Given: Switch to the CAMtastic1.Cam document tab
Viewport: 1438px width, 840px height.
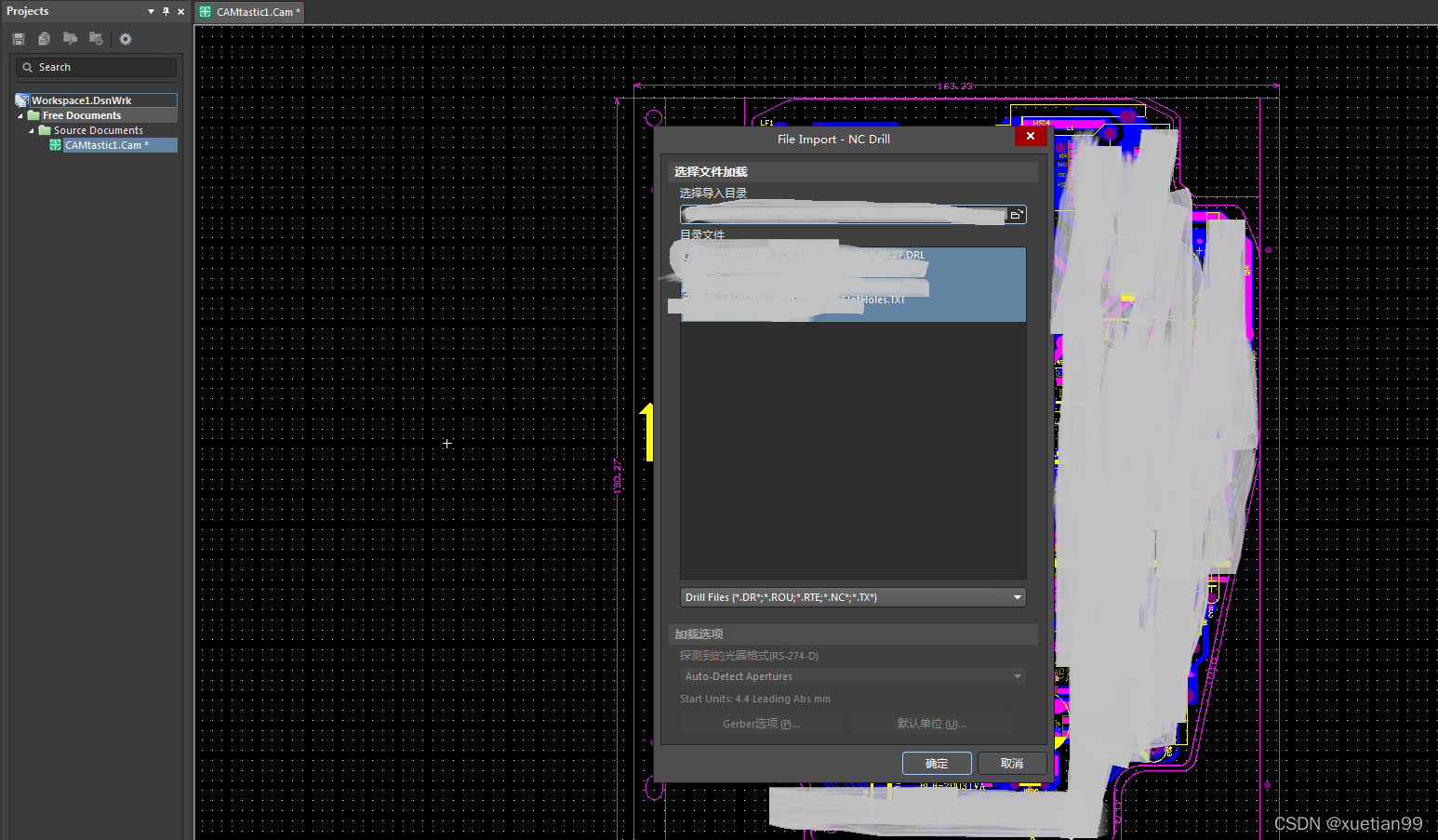Looking at the screenshot, I should 250,12.
